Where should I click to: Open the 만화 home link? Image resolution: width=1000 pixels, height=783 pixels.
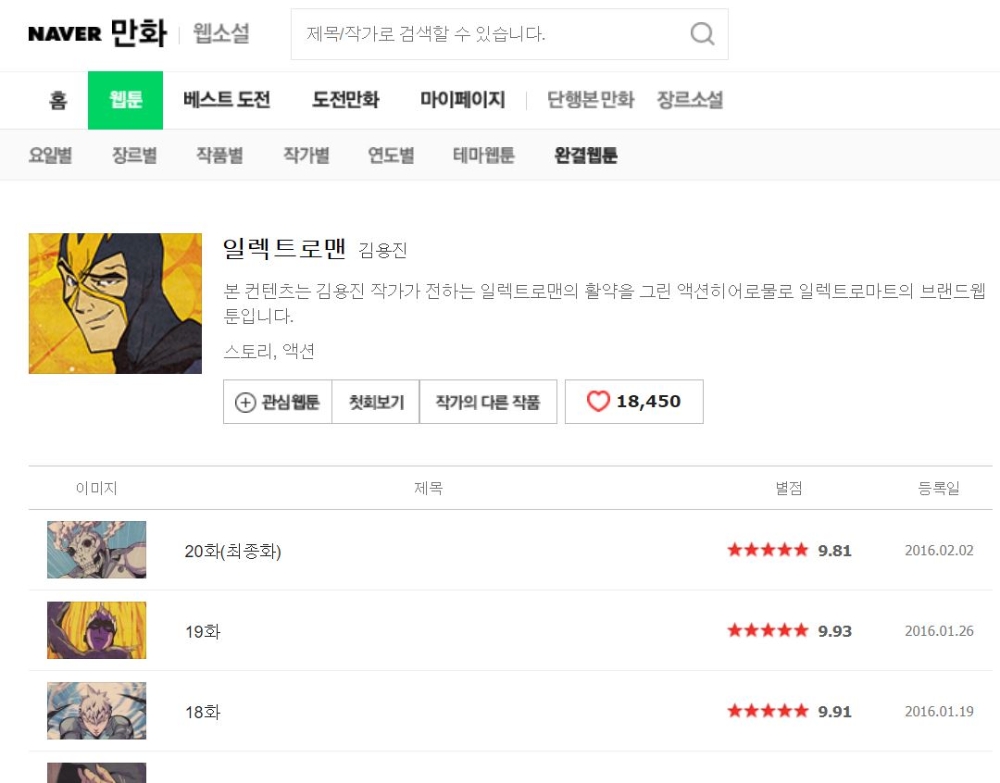tap(138, 33)
